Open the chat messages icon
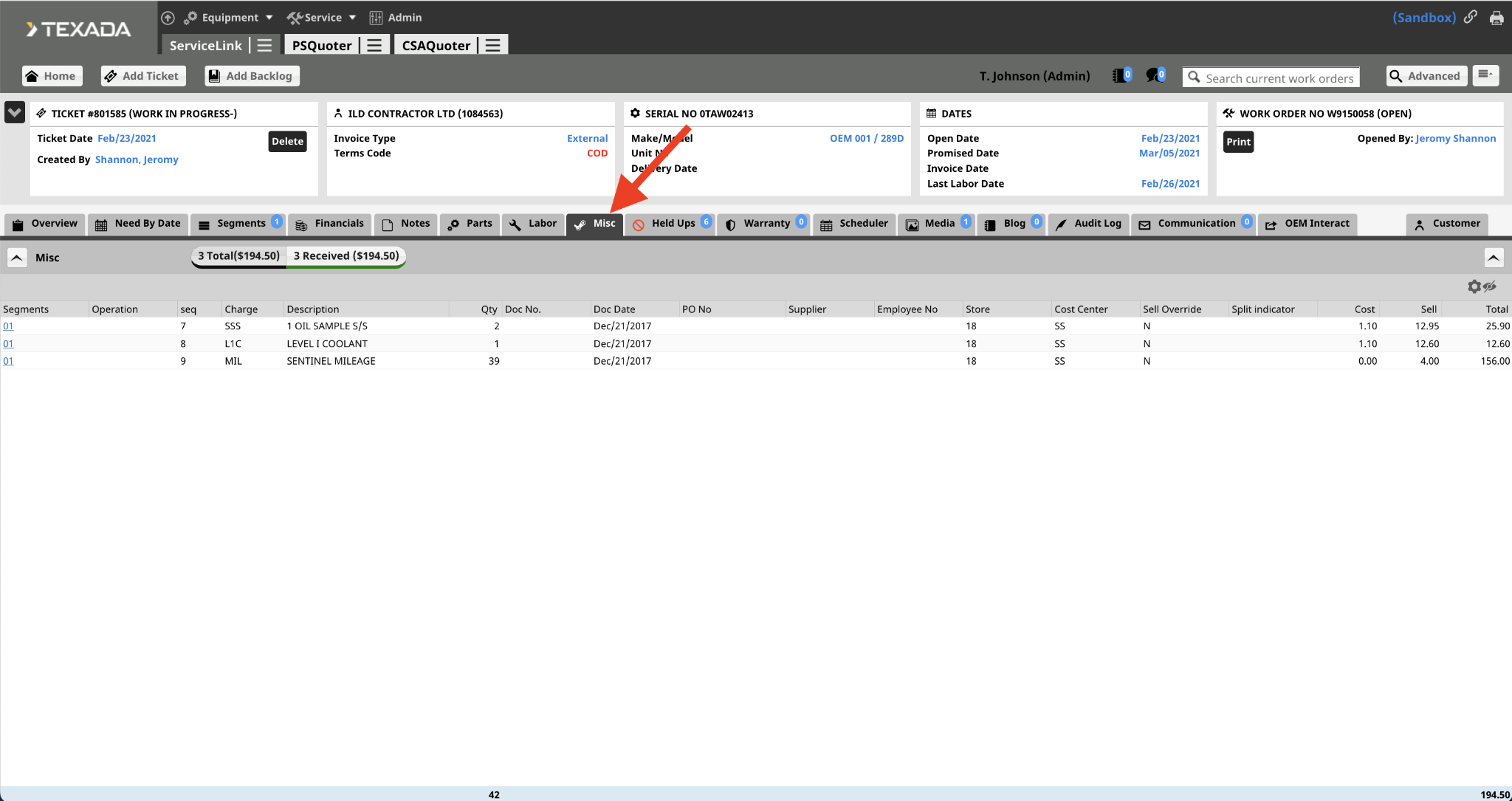Screen dimensions: 1512x801 [x=1155, y=75]
